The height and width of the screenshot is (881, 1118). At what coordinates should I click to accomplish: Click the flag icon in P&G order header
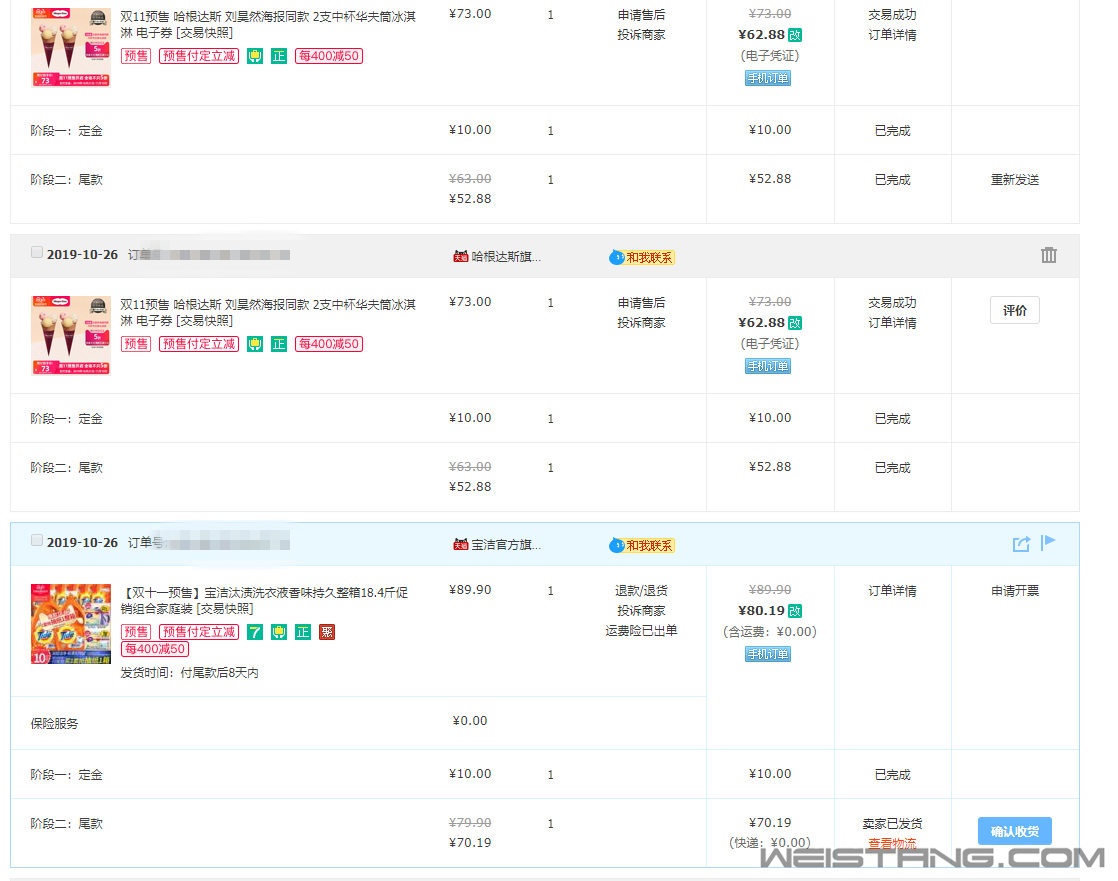[x=1047, y=543]
